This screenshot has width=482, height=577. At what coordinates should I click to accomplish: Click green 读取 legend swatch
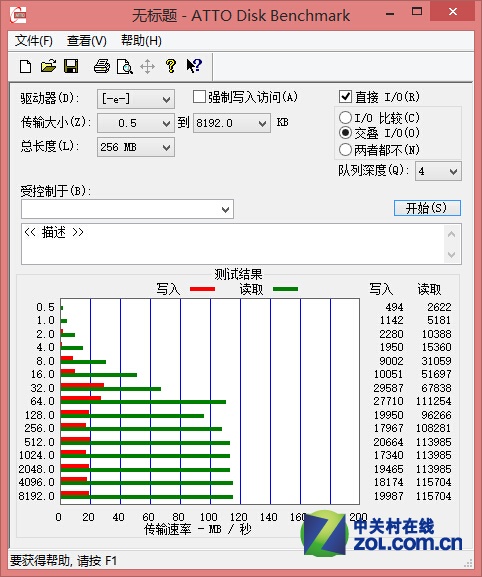coord(286,289)
